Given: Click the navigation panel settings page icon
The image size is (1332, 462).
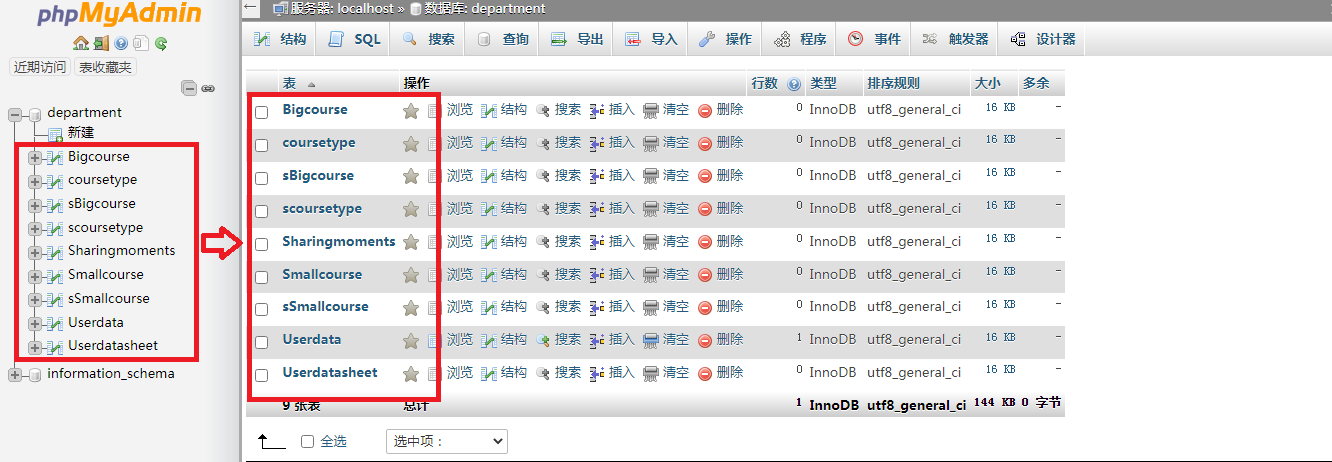Looking at the screenshot, I should pyautogui.click(x=141, y=43).
